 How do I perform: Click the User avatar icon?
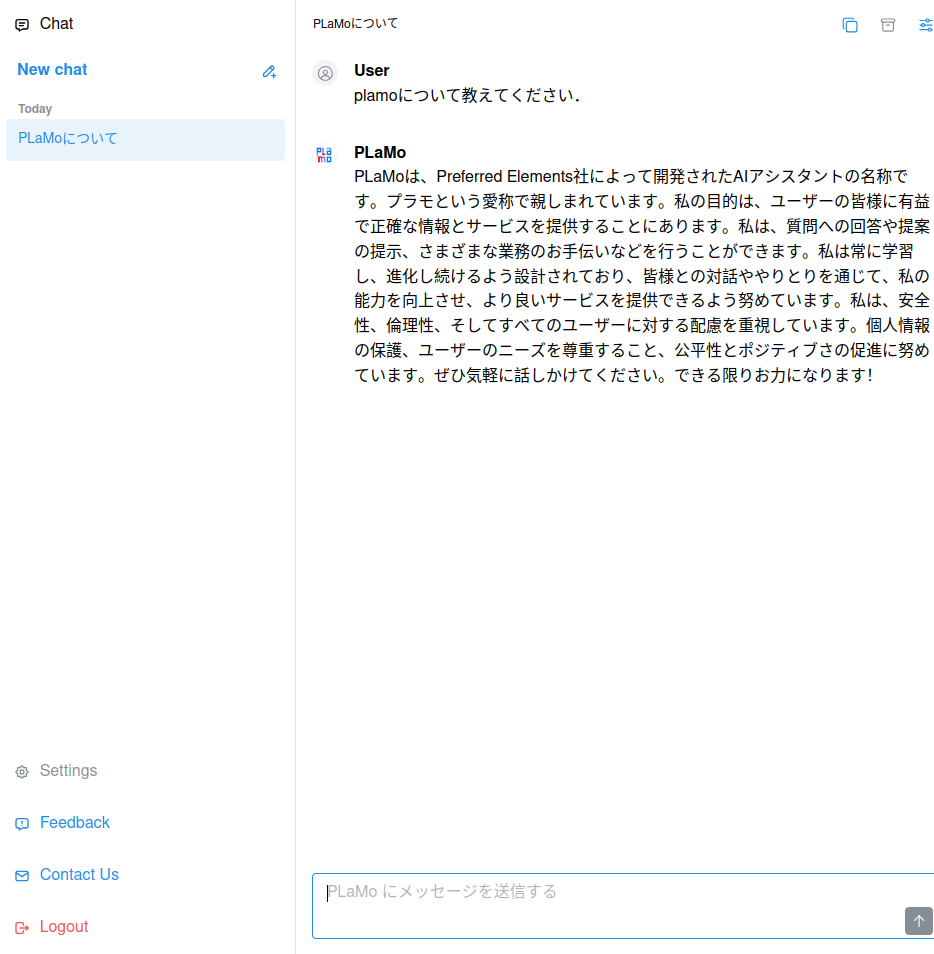(325, 74)
